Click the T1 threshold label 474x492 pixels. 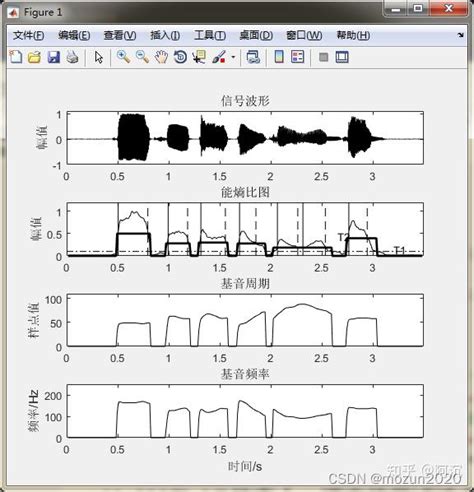pos(399,250)
